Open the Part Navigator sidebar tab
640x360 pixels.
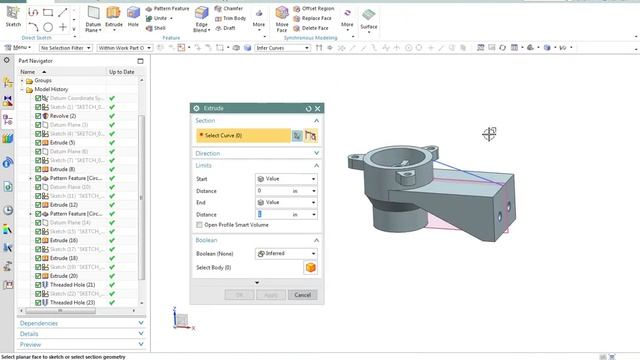point(7,120)
